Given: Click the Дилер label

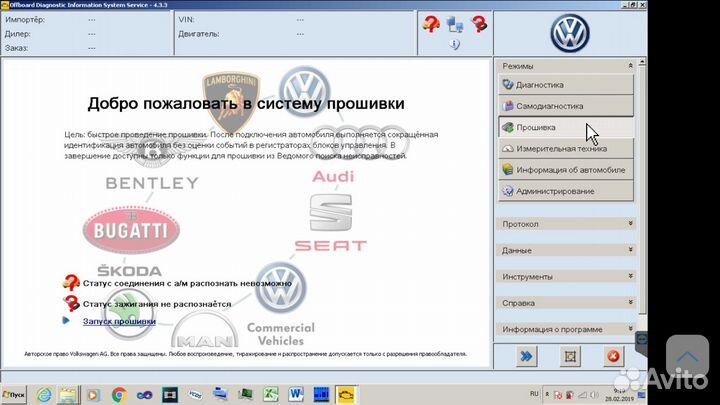Looking at the screenshot, I should 17,34.
